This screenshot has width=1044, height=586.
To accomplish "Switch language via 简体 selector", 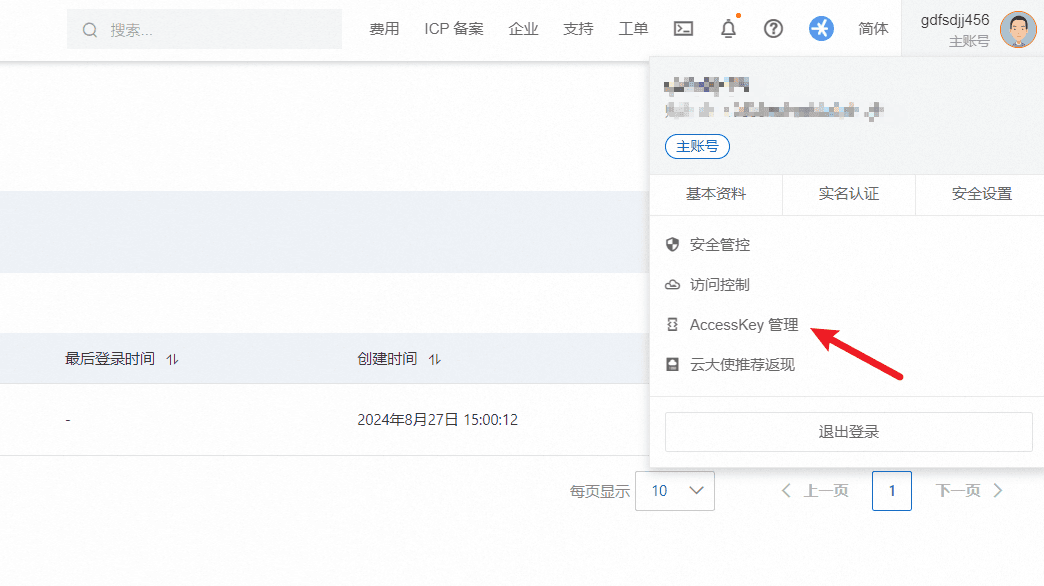I will pos(873,29).
